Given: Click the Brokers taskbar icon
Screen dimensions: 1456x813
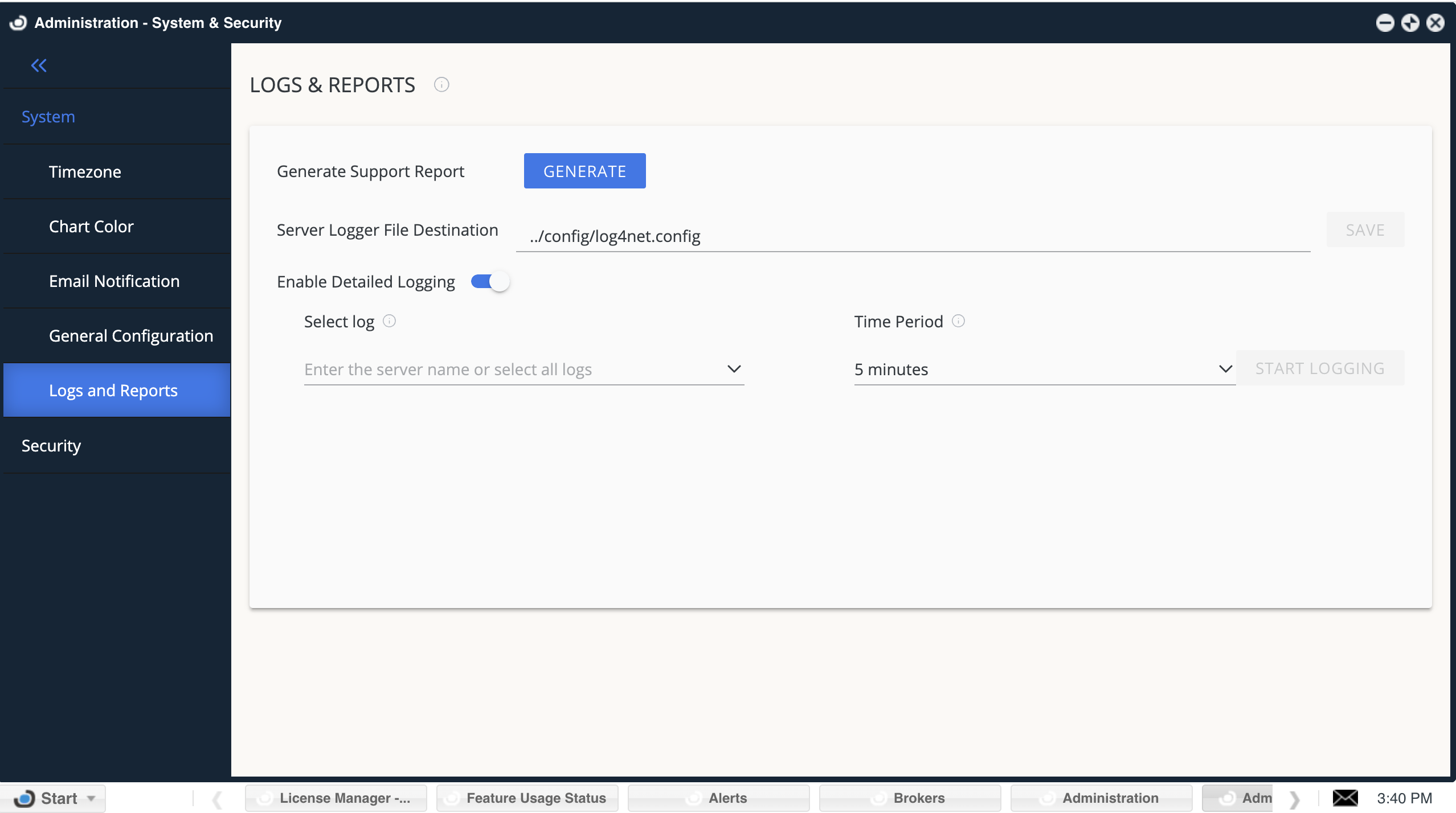Looking at the screenshot, I should [x=910, y=797].
